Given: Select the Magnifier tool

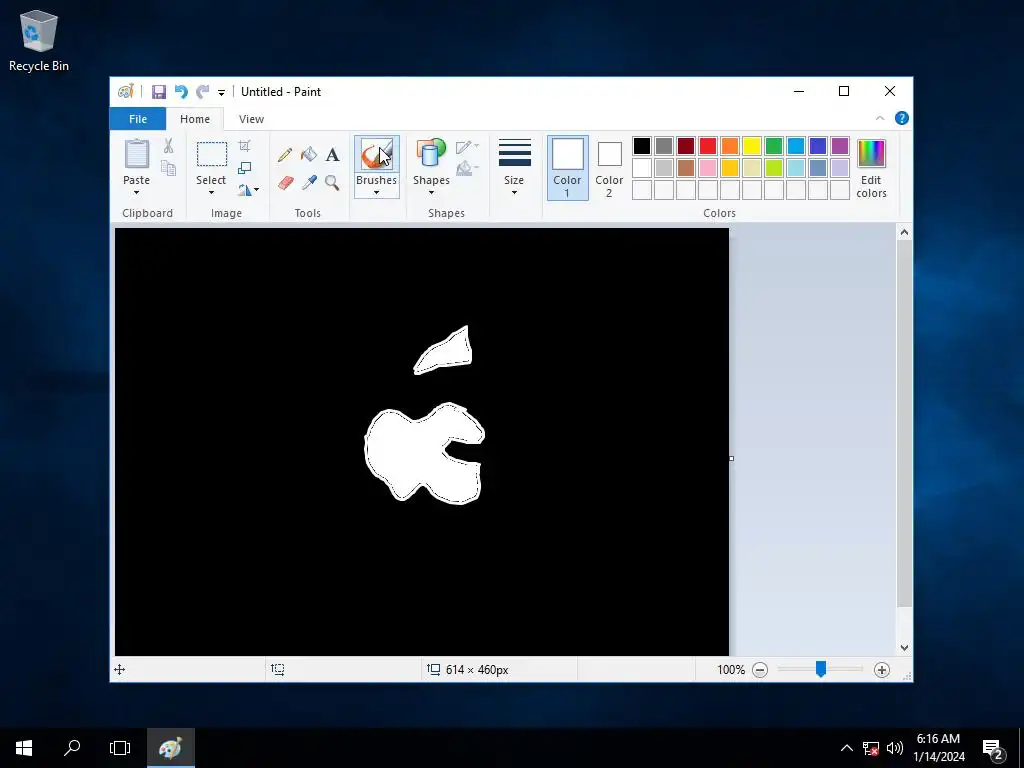Looking at the screenshot, I should point(332,183).
